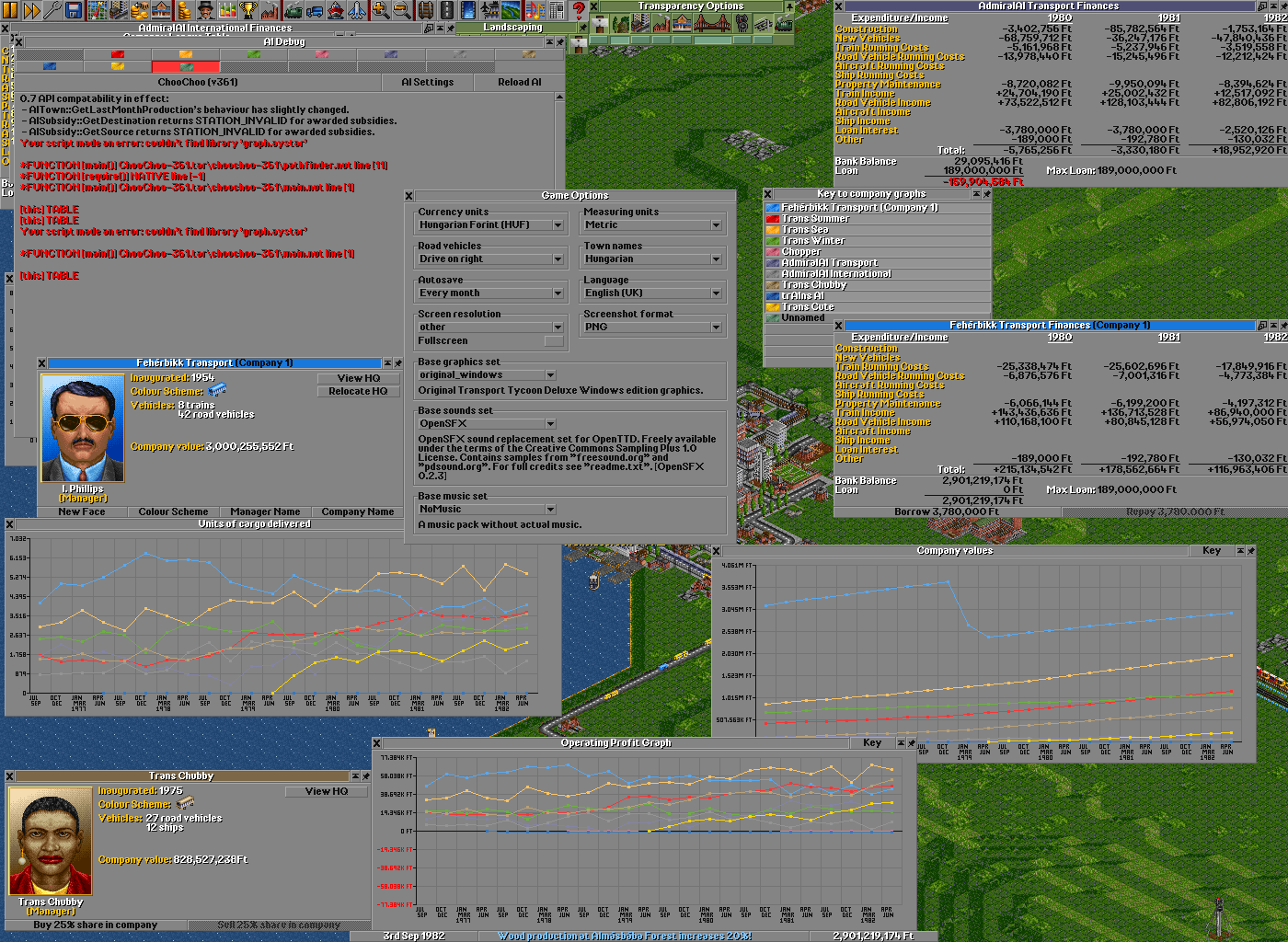
Task: Toggle Chopper in company graphs key
Action: [x=878, y=252]
